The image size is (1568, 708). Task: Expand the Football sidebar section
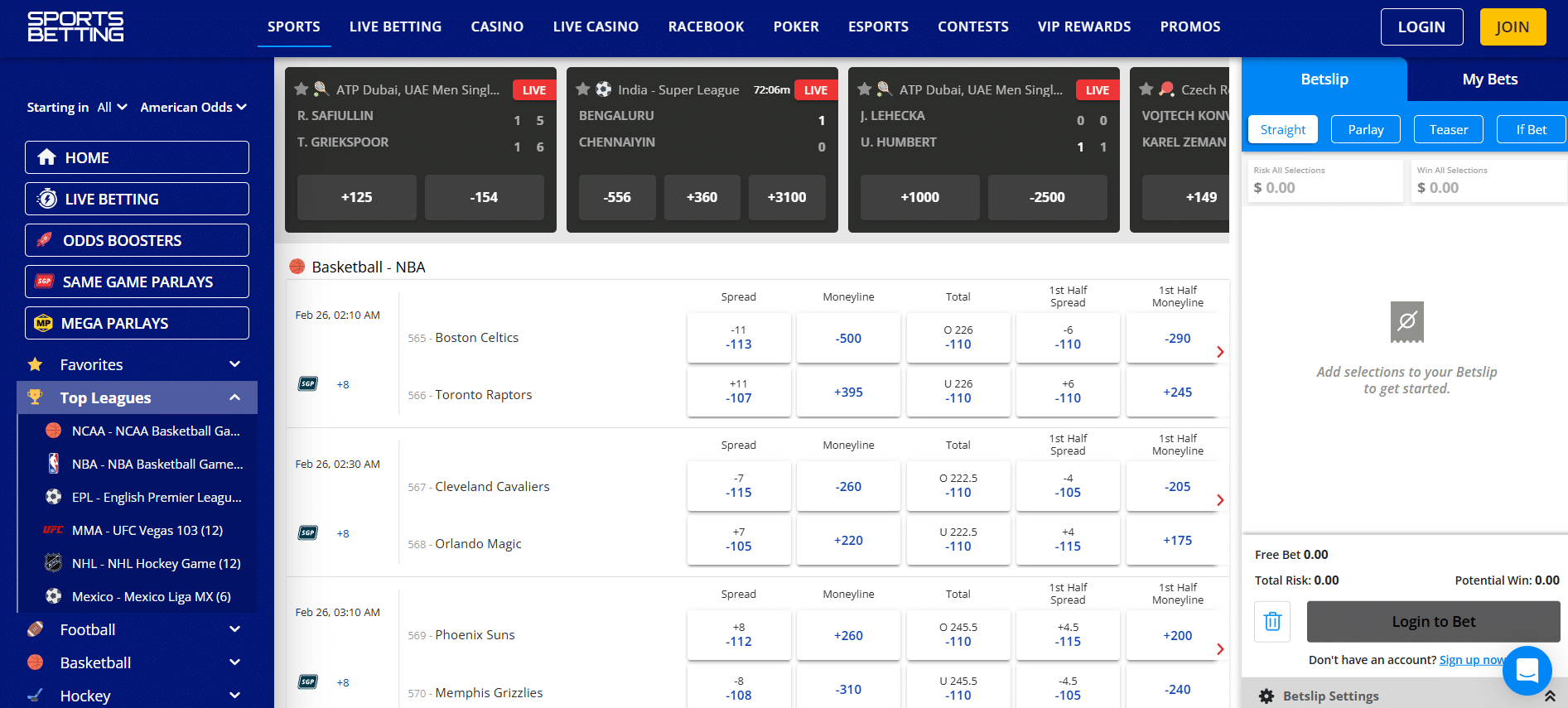(235, 629)
